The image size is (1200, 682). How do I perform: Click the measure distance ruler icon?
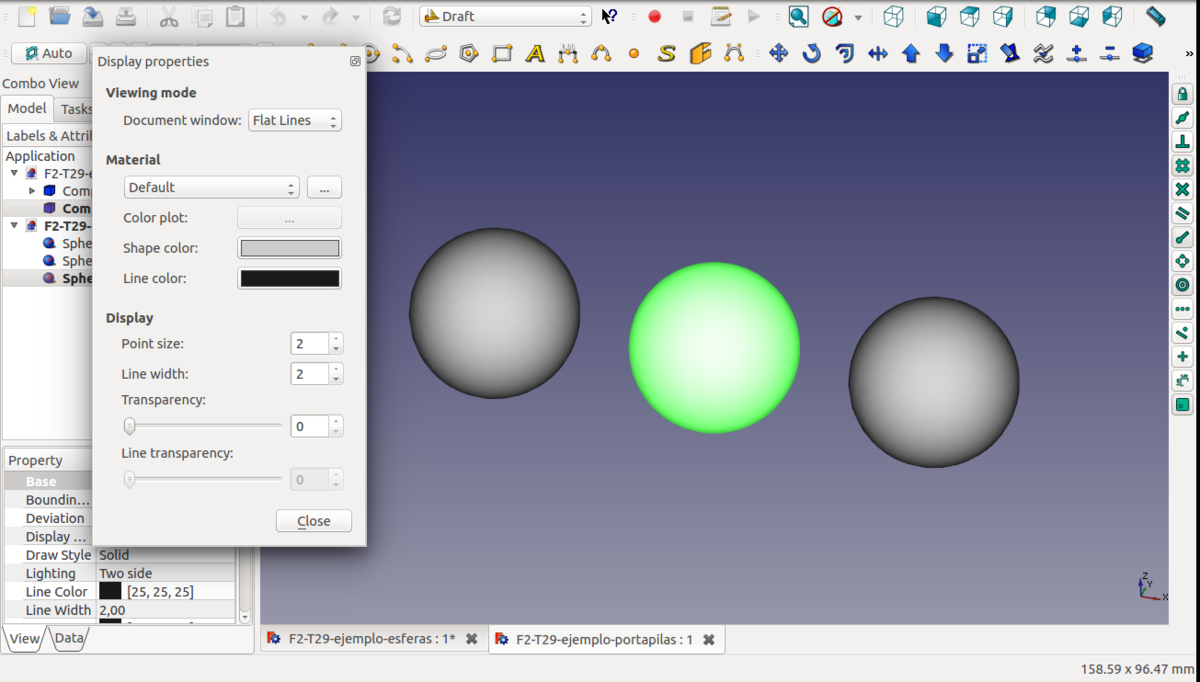pyautogui.click(x=1155, y=17)
